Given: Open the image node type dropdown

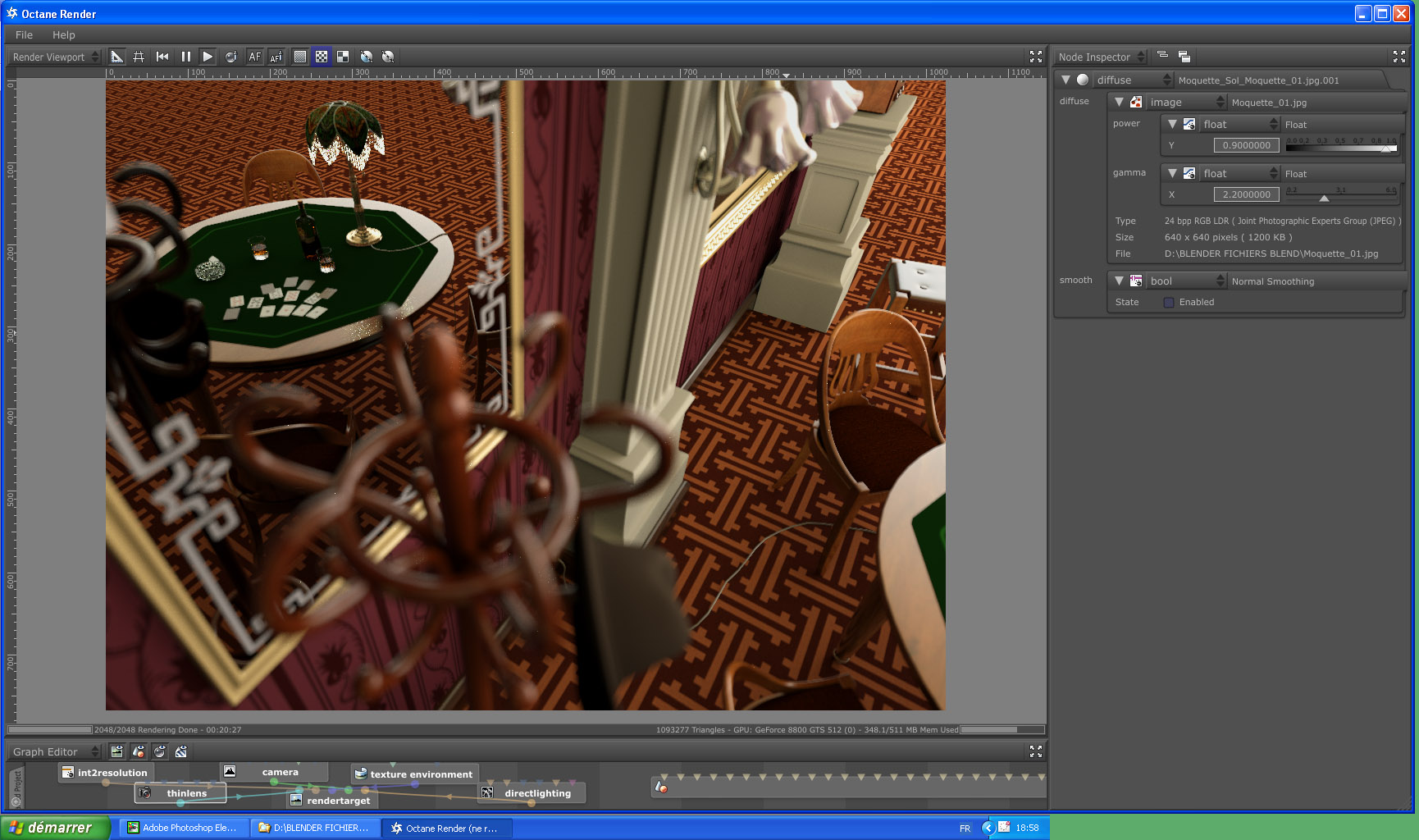Looking at the screenshot, I should click(x=1186, y=102).
